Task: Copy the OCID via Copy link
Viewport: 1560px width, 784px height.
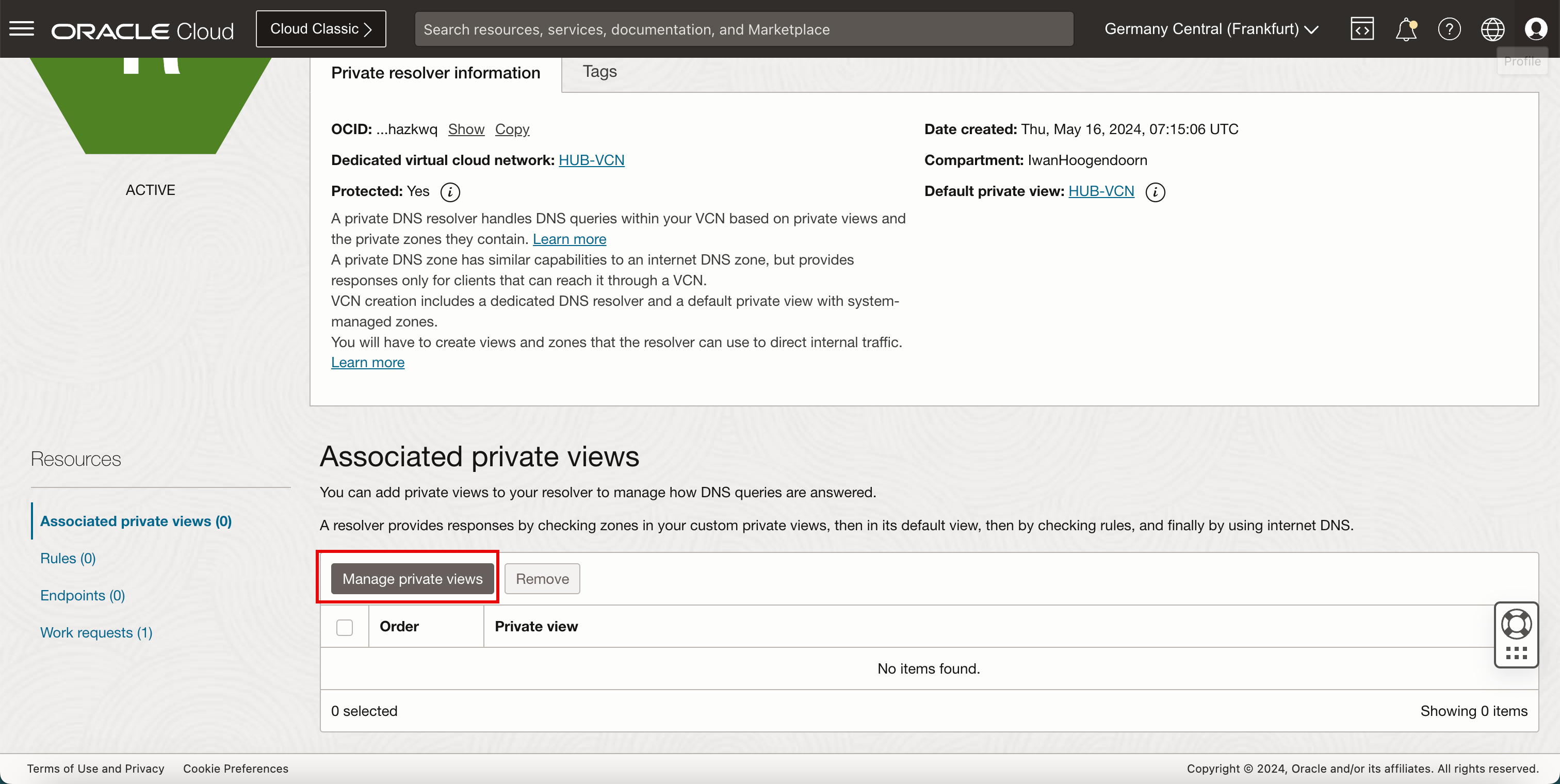Action: tap(512, 129)
